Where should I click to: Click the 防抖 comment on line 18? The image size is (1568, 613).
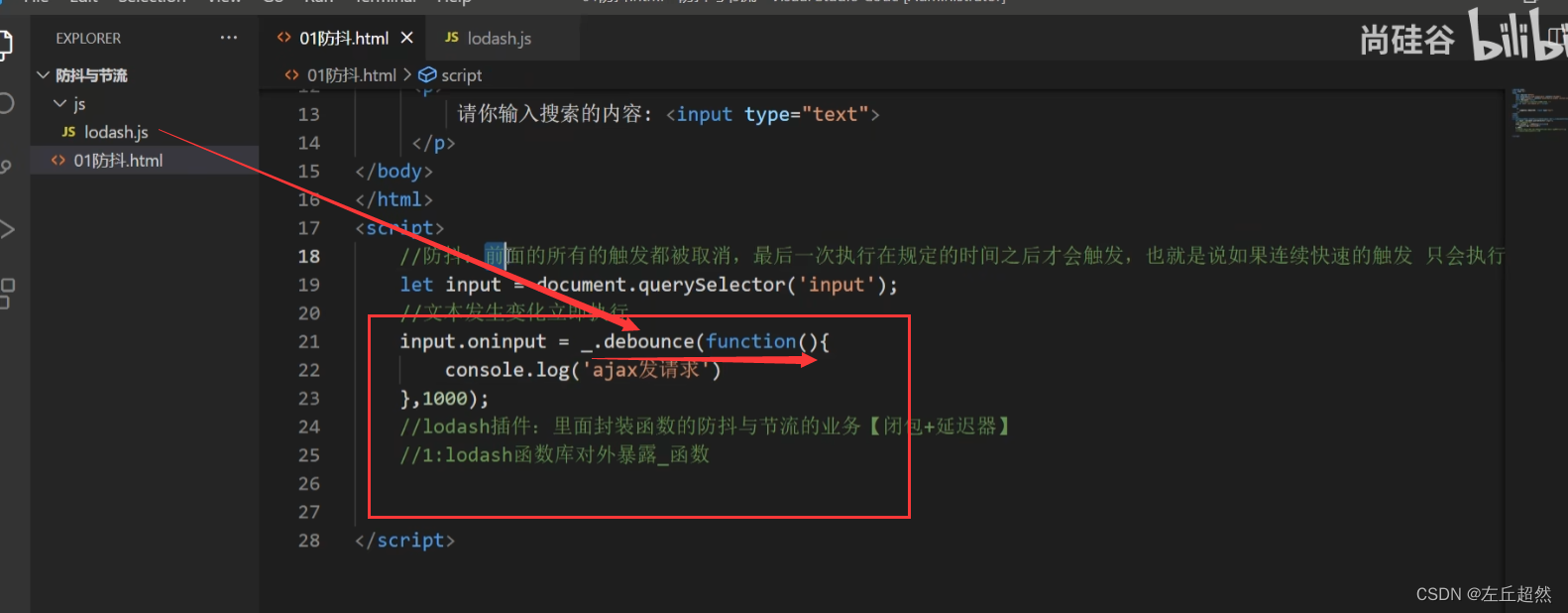pos(952,256)
